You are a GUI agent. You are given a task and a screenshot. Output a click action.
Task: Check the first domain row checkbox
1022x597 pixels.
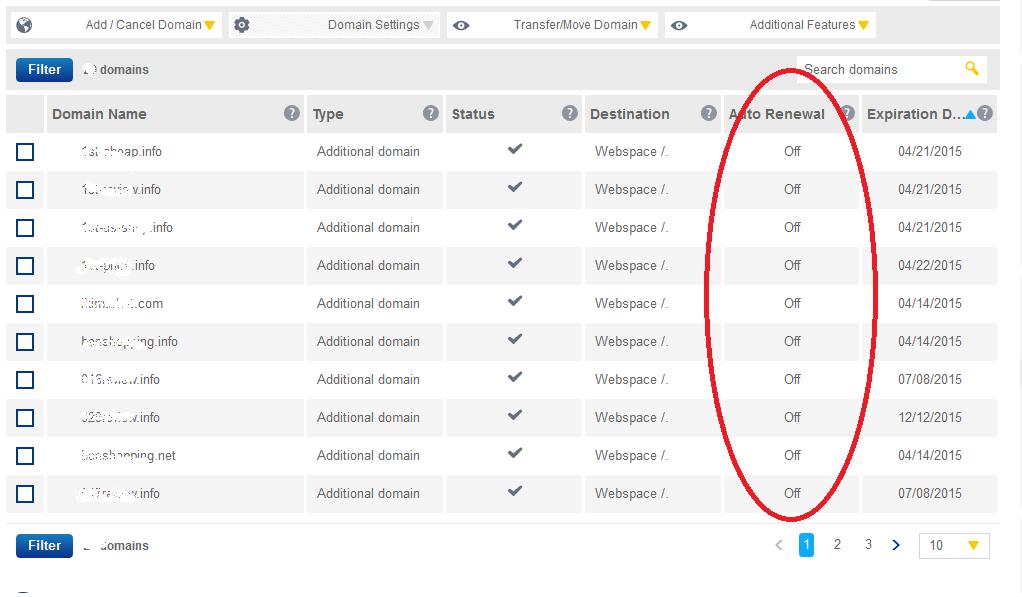(25, 152)
